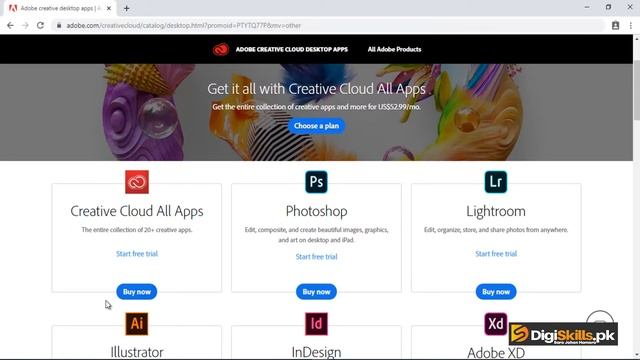Click the Creative Cloud All Apps icon

coord(137,182)
